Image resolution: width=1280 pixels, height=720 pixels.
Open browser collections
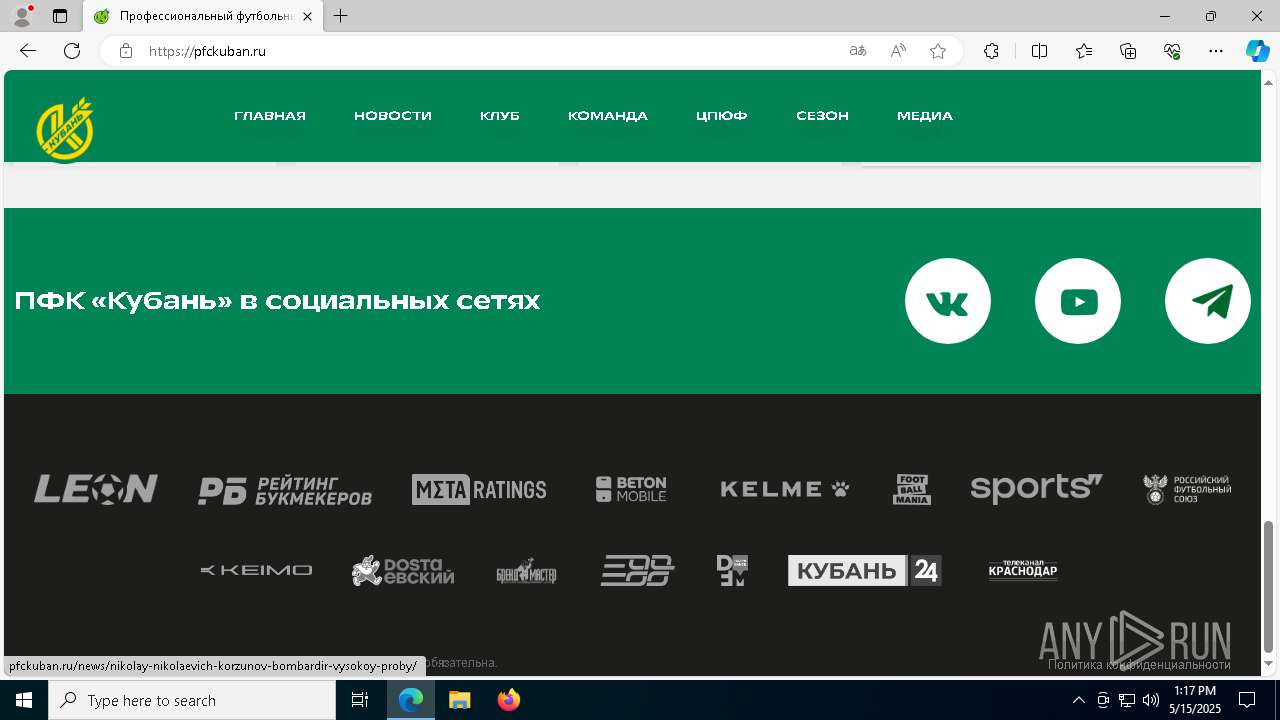[x=1128, y=51]
